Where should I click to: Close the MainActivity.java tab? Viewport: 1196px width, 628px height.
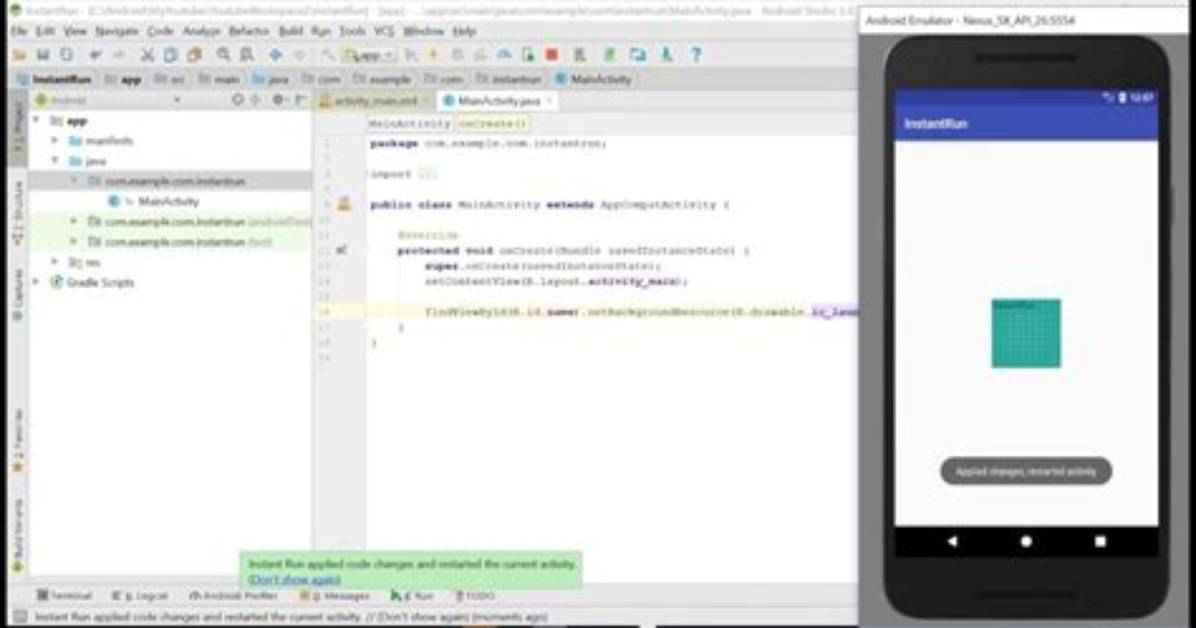tap(550, 101)
